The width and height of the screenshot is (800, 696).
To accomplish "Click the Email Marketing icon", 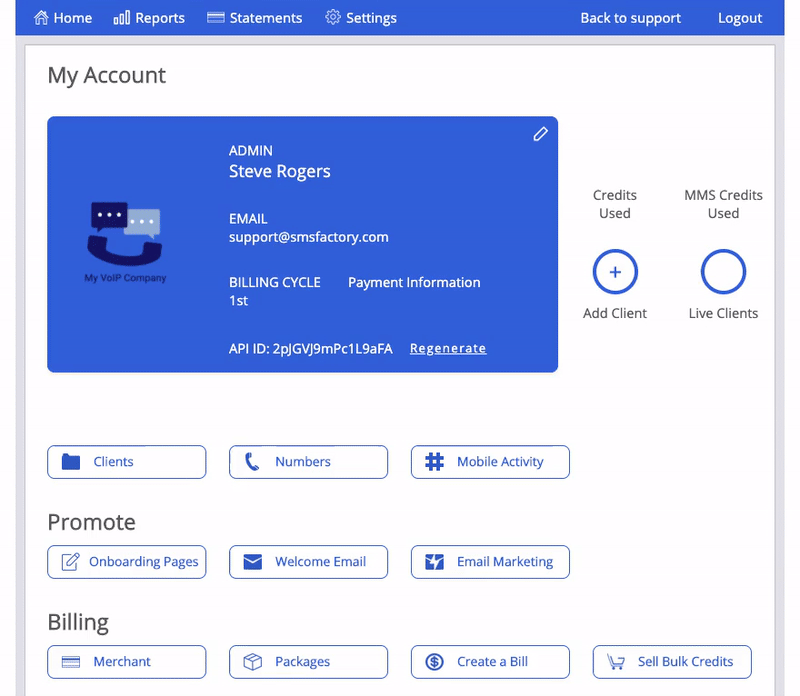I will point(434,562).
